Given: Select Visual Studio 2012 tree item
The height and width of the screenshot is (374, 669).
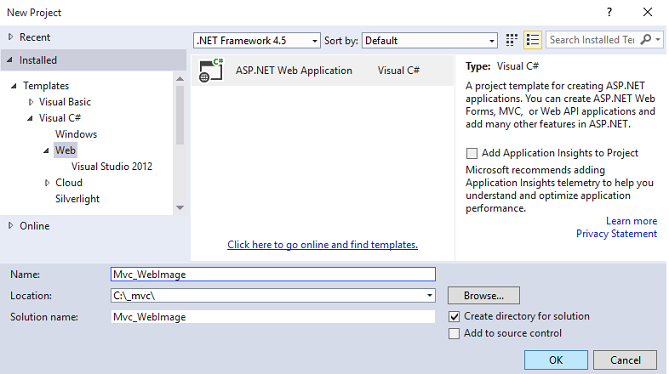Looking at the screenshot, I should [112, 166].
